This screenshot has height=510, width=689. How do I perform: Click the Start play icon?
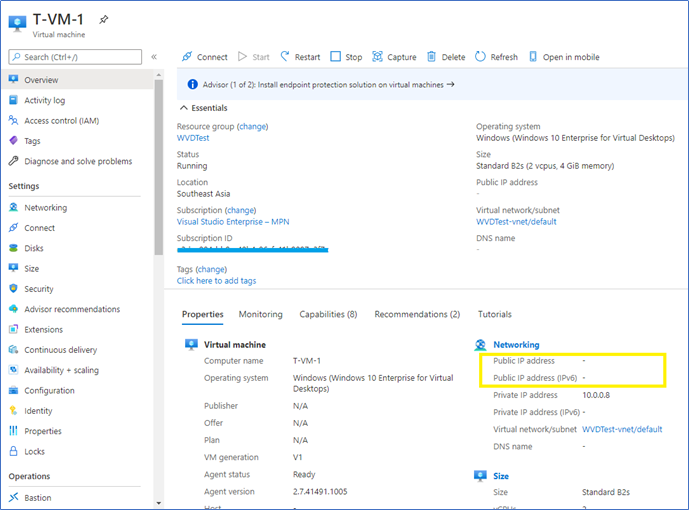[x=242, y=57]
